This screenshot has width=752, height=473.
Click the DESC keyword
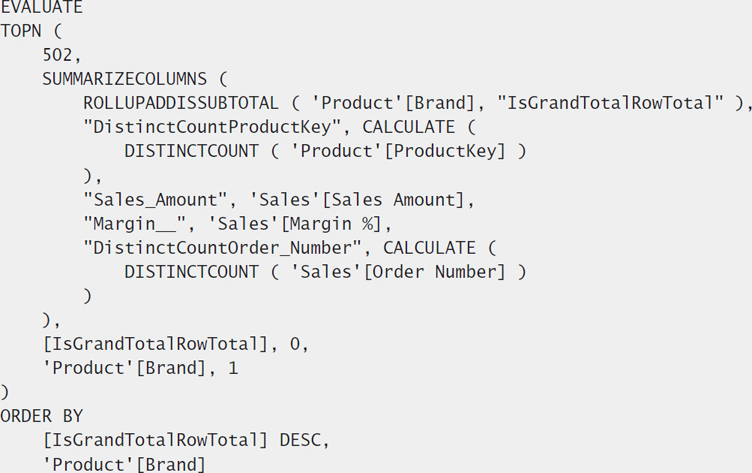point(300,440)
